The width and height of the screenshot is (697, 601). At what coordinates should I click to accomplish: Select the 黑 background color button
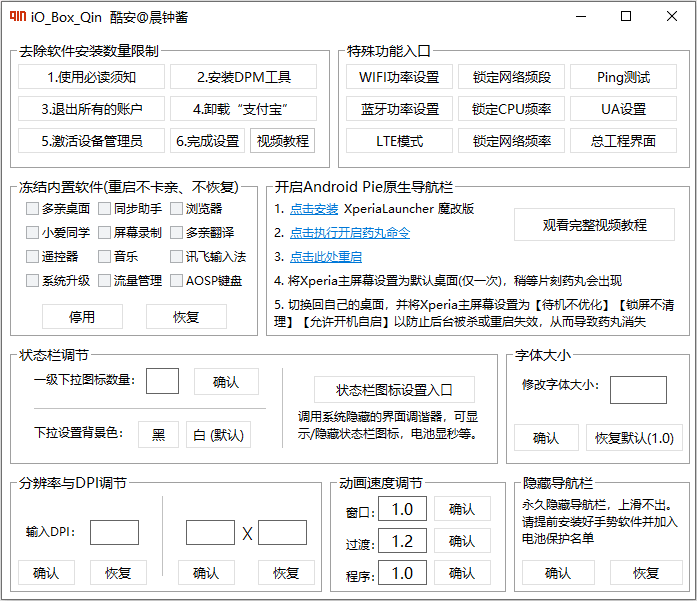159,434
